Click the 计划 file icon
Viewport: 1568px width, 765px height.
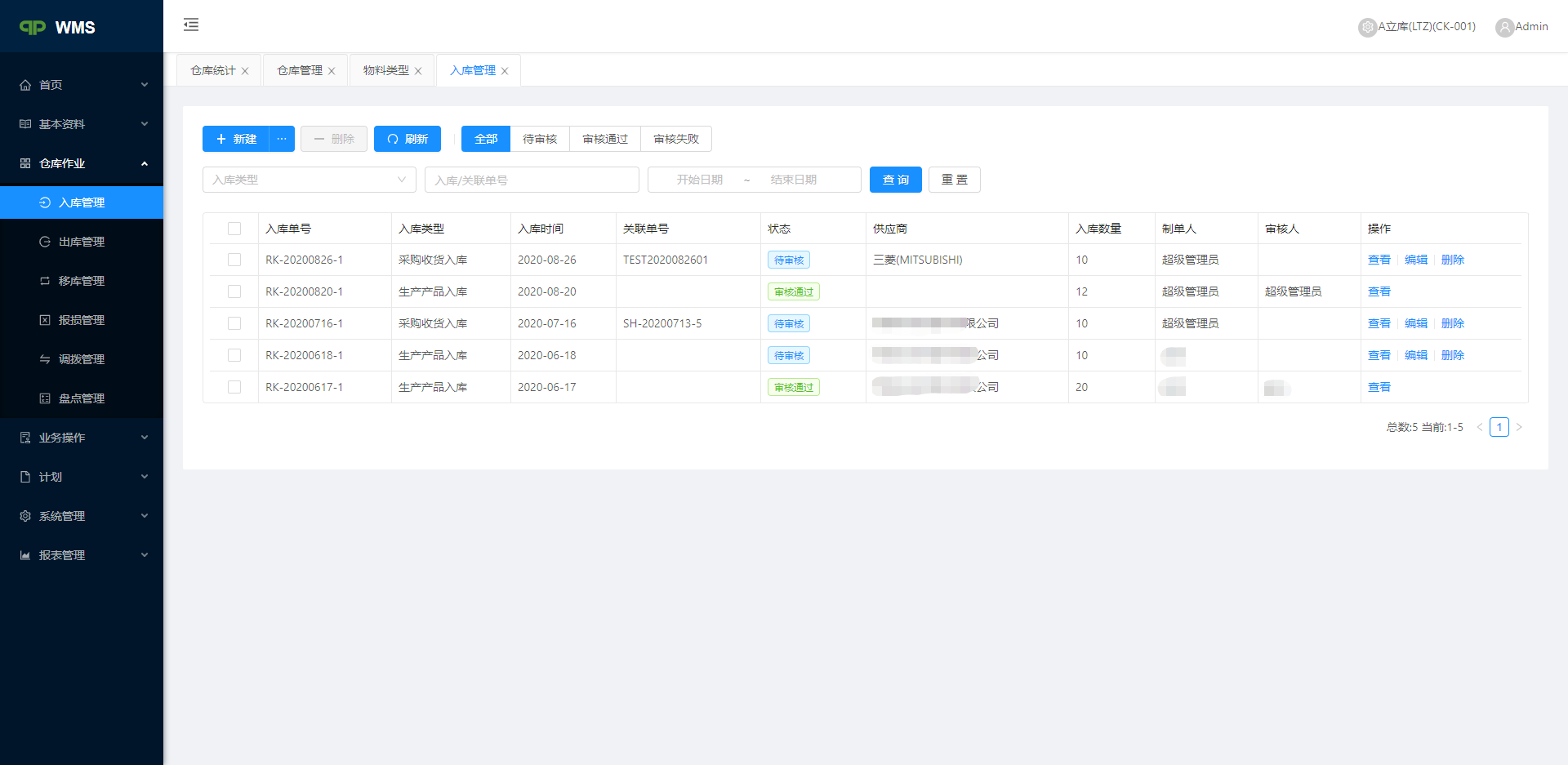pyautogui.click(x=25, y=477)
